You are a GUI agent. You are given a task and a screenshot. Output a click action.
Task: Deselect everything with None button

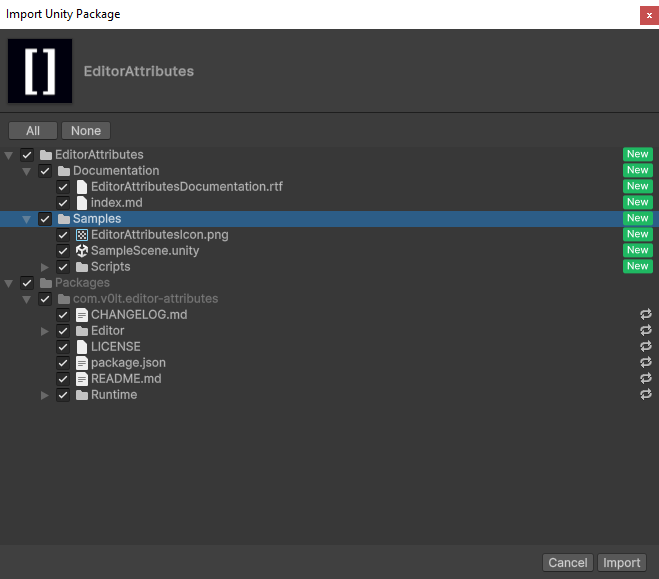tap(86, 131)
